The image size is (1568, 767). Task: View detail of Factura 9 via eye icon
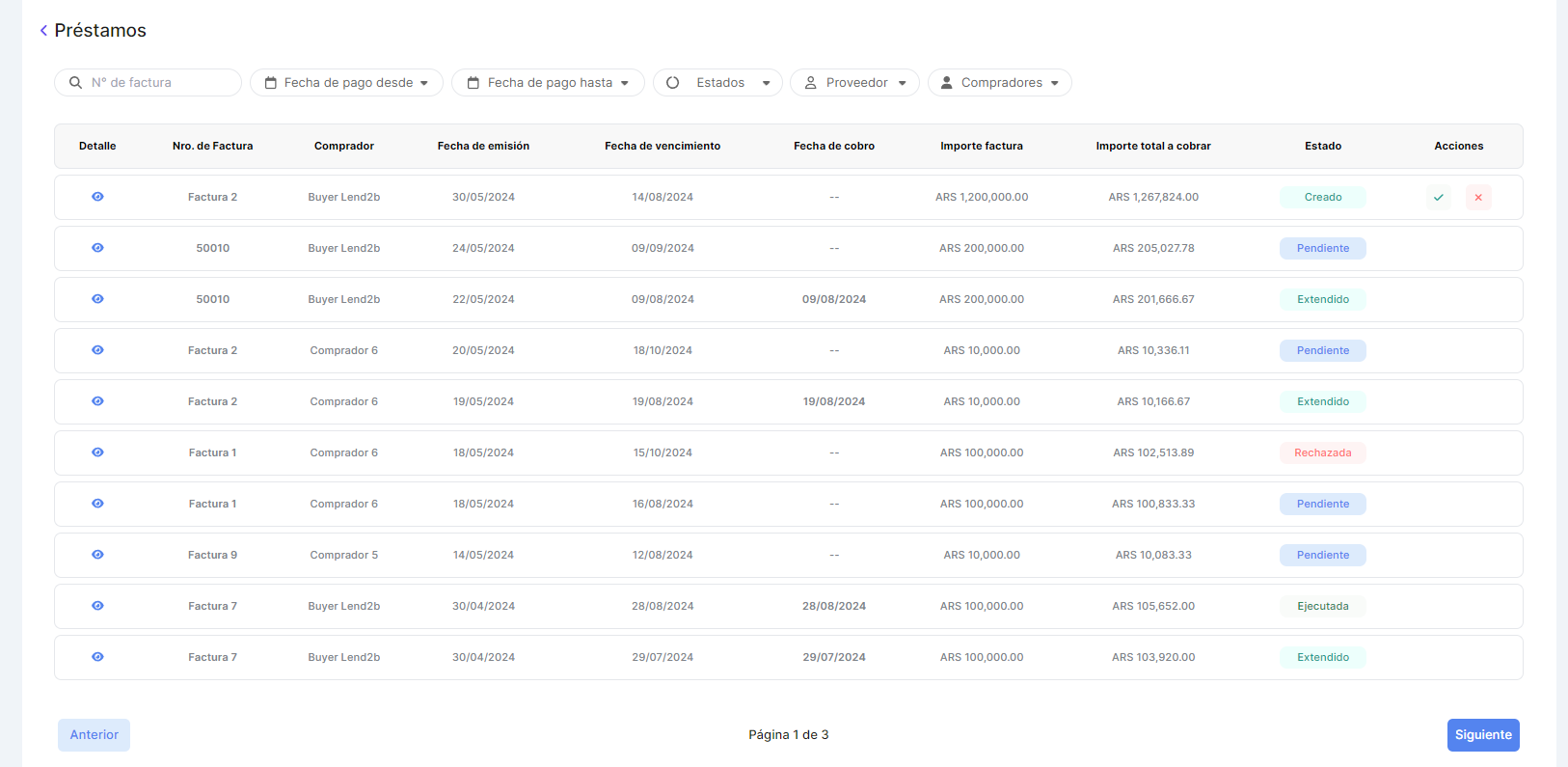point(97,555)
